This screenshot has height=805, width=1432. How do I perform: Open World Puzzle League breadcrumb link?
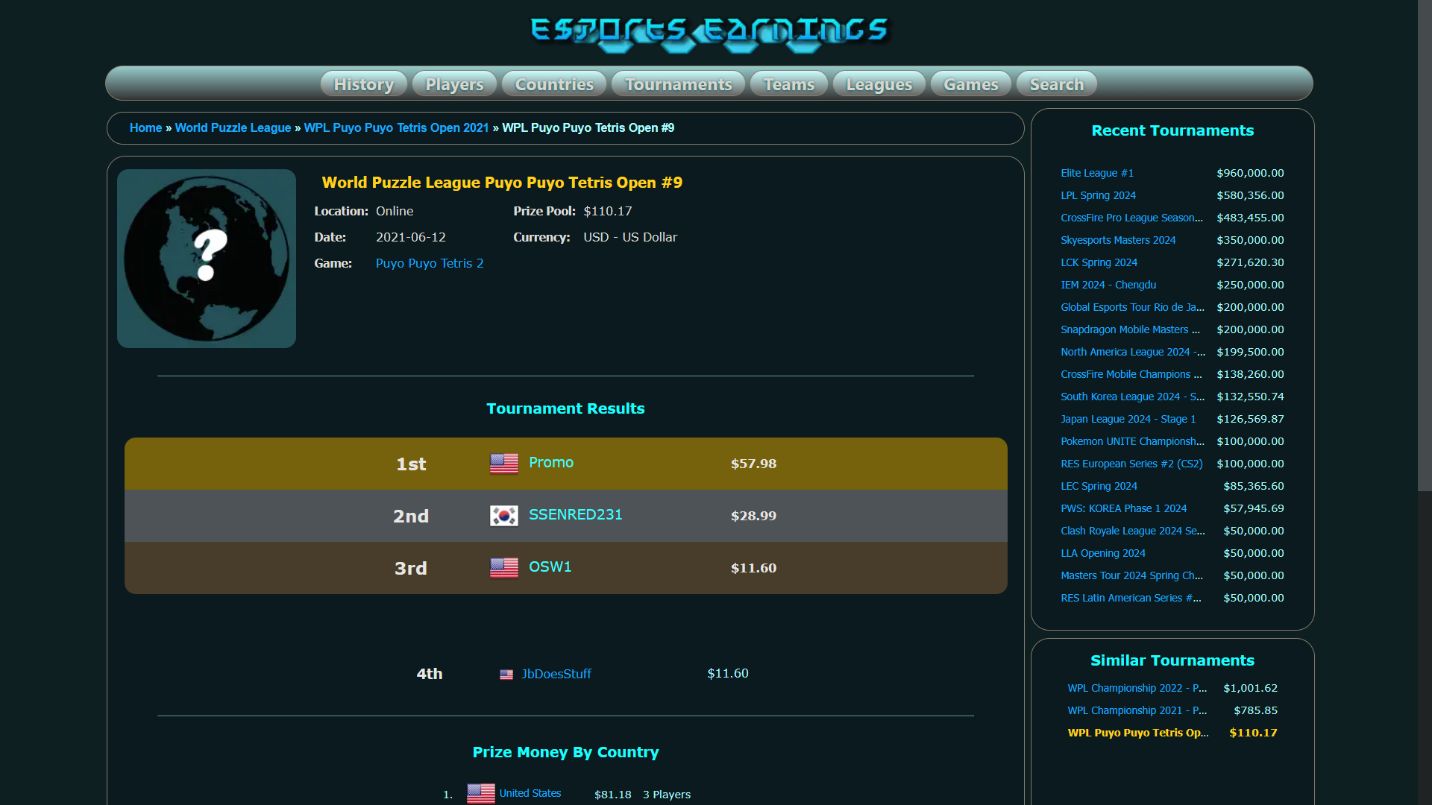click(233, 128)
